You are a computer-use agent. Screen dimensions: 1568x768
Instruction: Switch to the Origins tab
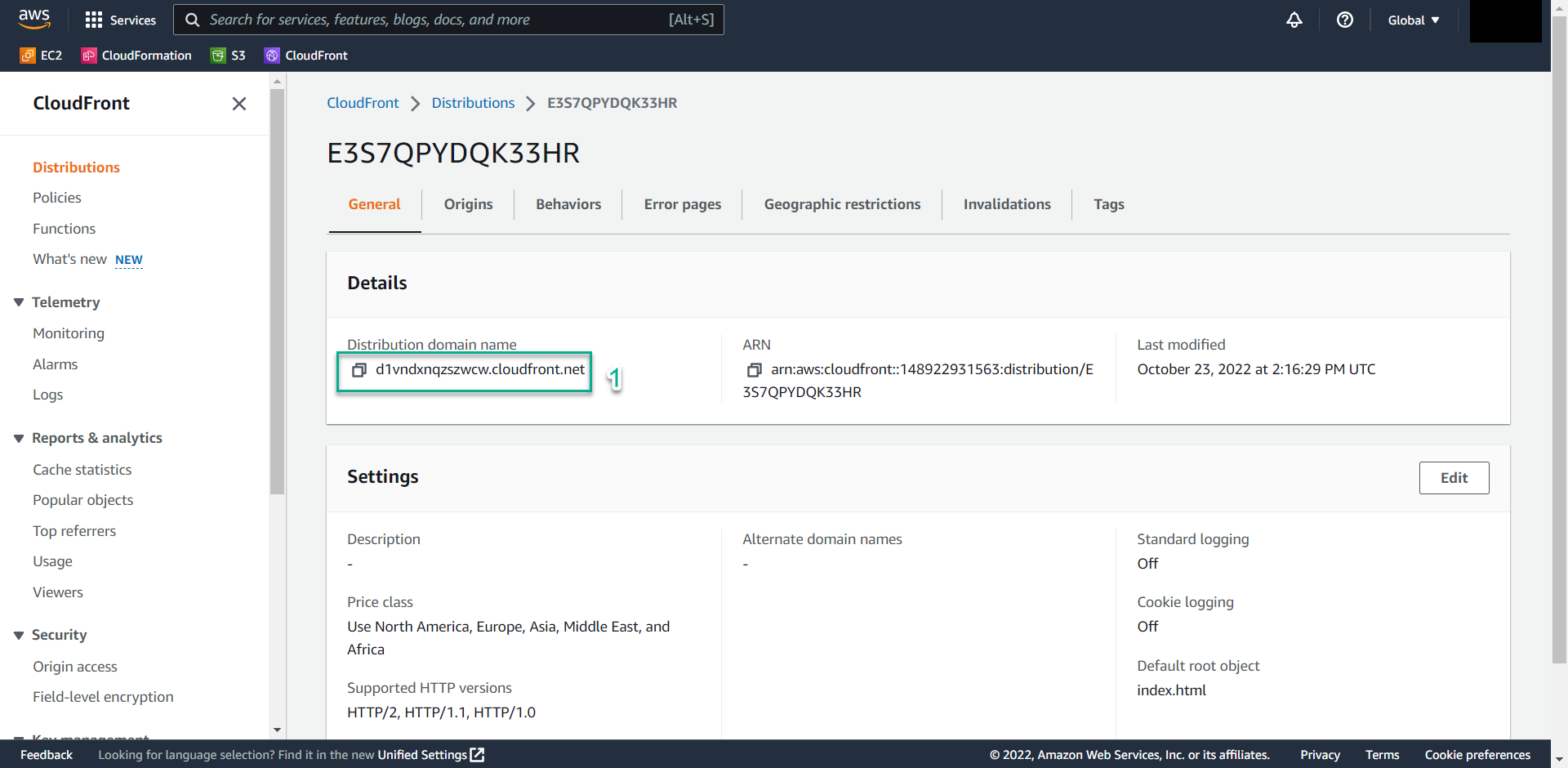468,204
